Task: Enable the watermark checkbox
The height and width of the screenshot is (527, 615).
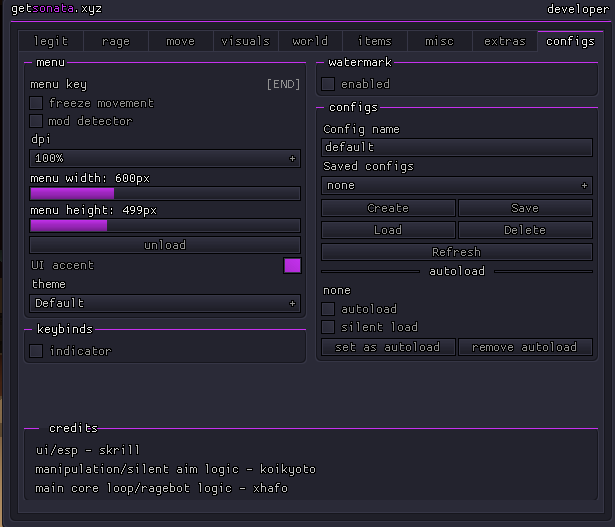Action: click(328, 84)
